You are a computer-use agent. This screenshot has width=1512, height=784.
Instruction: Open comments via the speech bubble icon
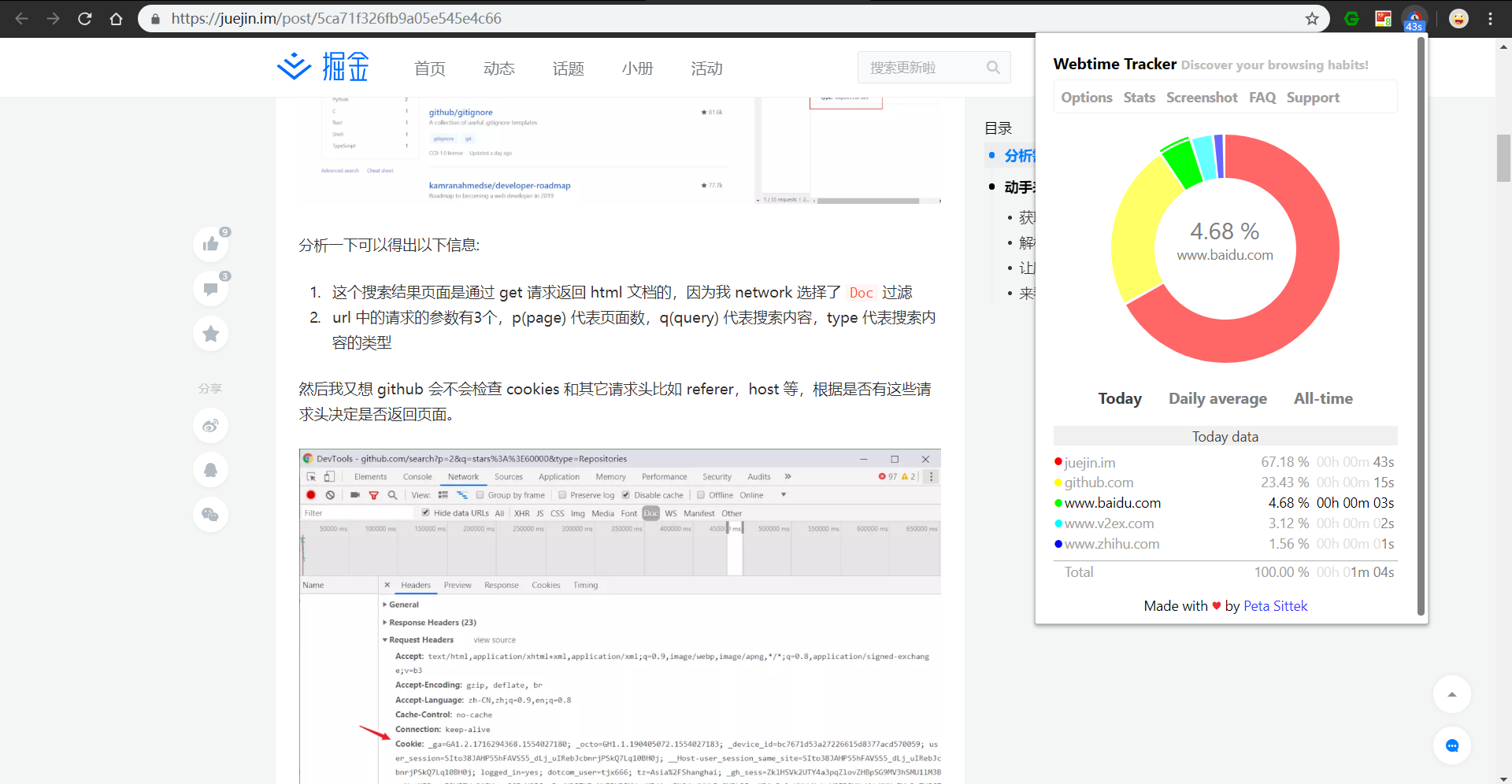pos(211,289)
